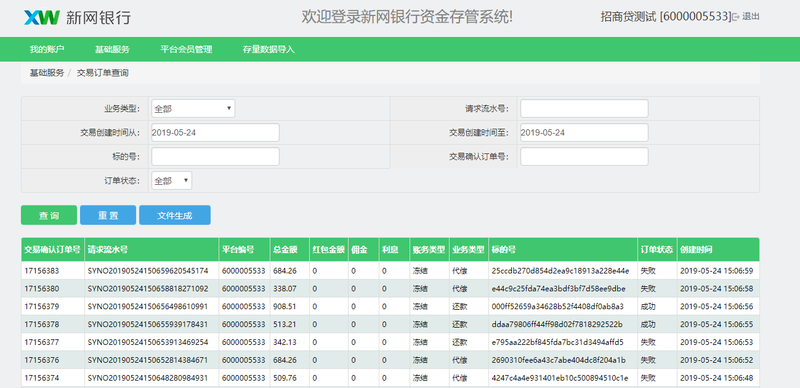The width and height of the screenshot is (800, 388).
Task: Open the 业务类型 dropdown
Action: tap(193, 109)
